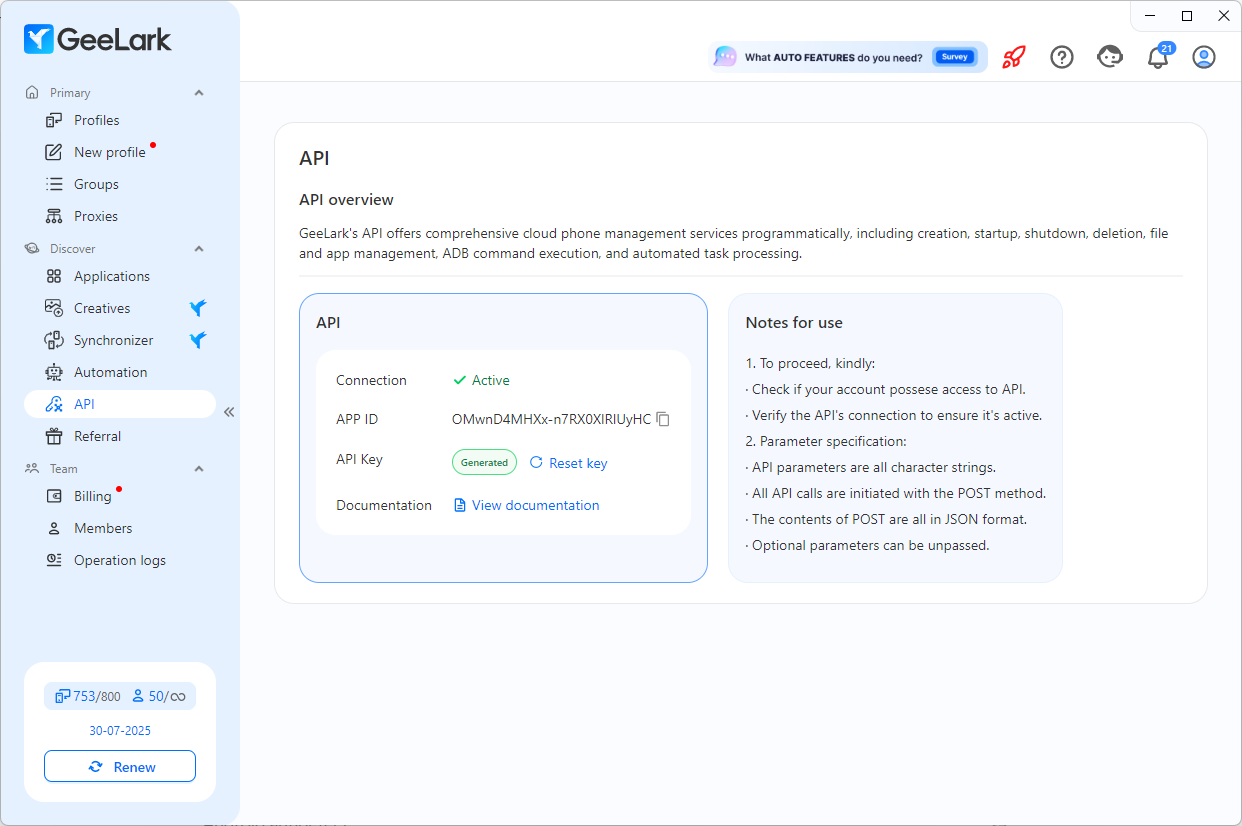Collapse the sidebar with double-arrow icon
Screen dimensions: 1242x826
229,412
